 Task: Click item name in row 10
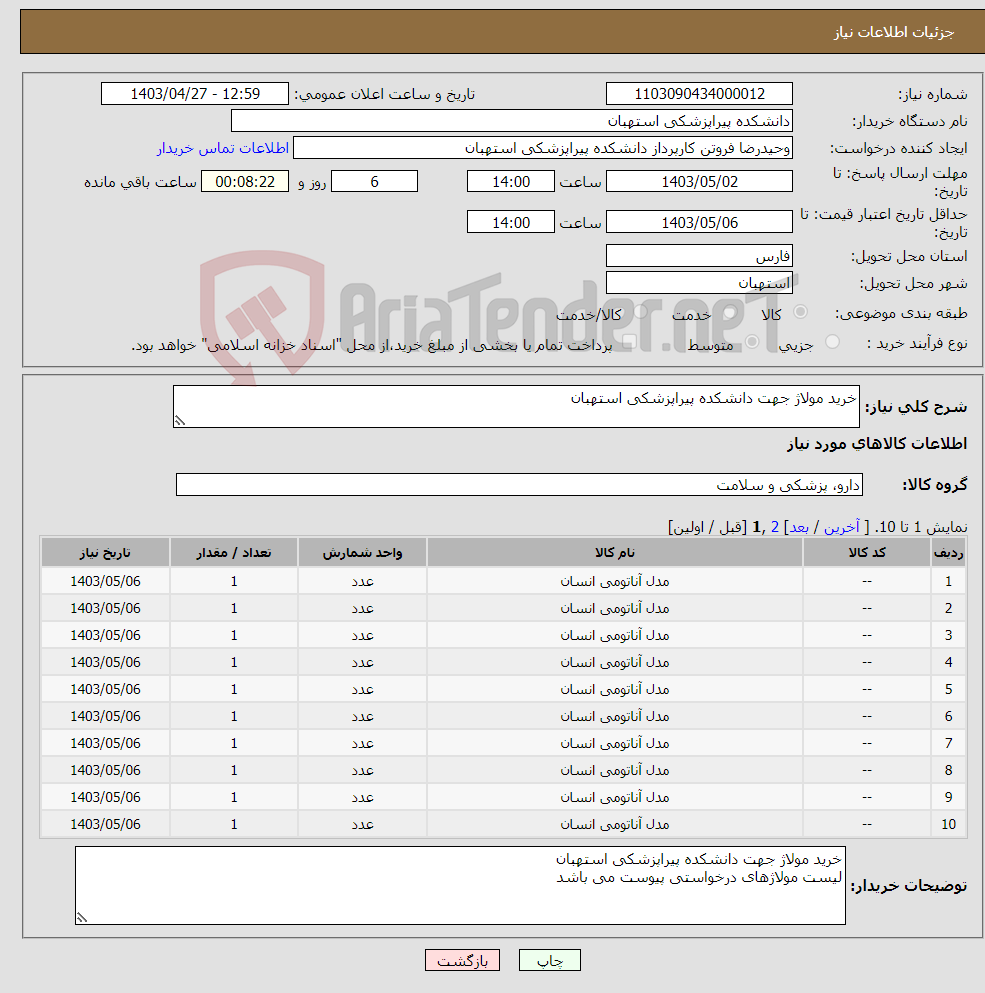614,825
